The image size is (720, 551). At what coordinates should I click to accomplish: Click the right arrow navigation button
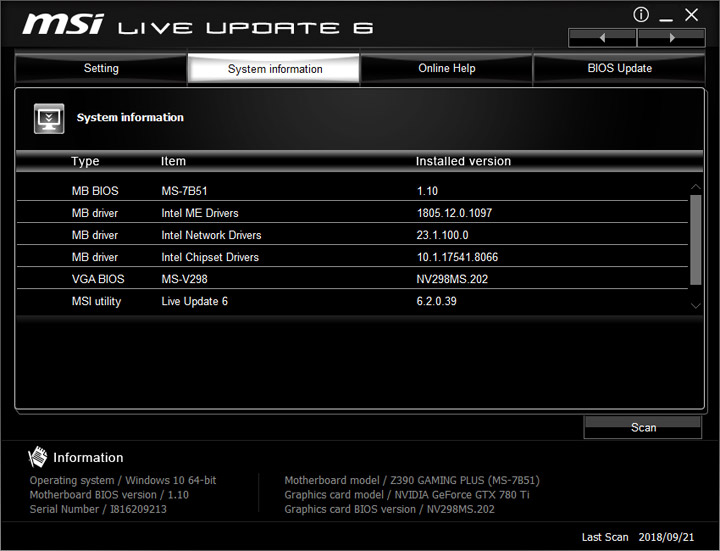[x=671, y=38]
